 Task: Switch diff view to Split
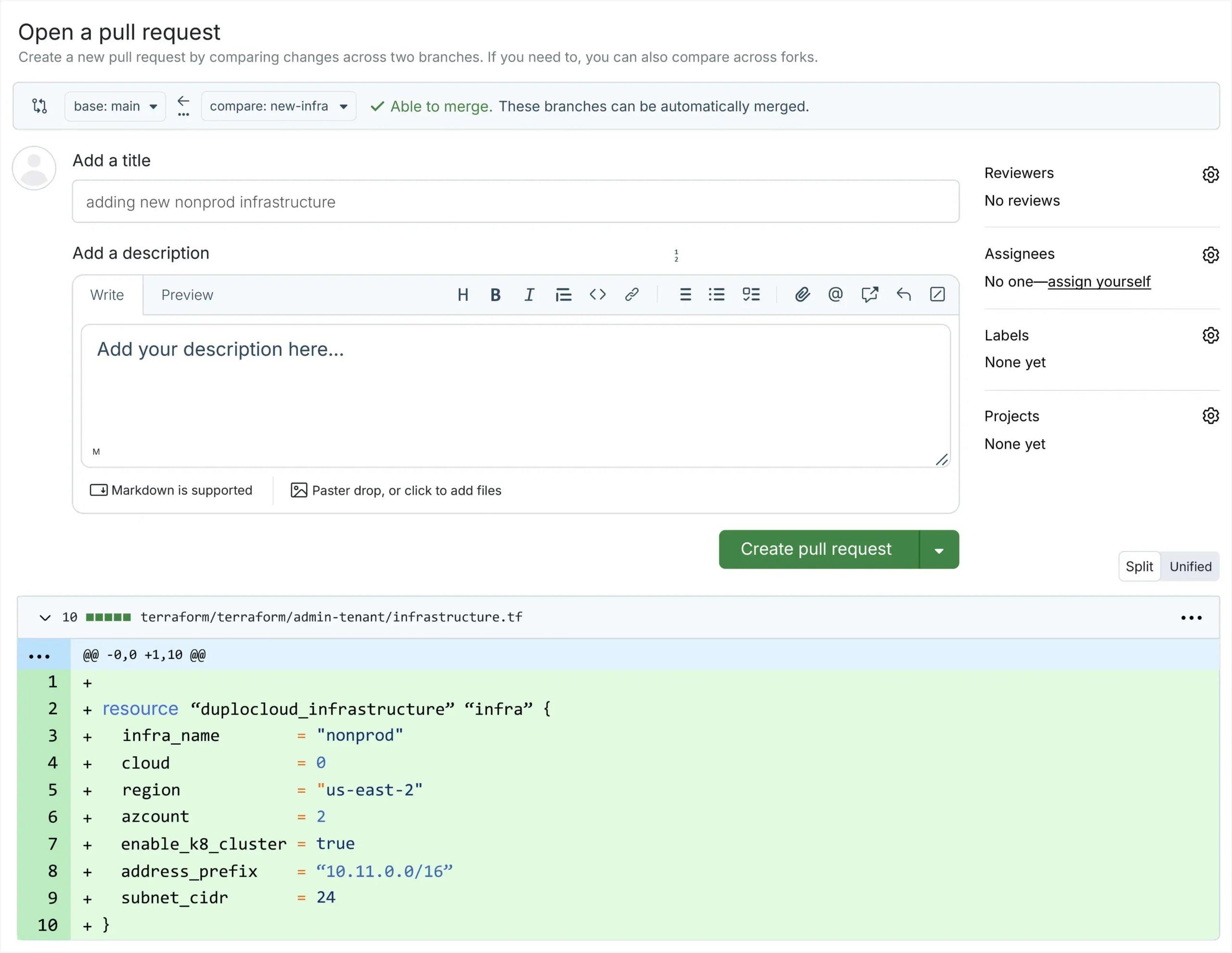click(x=1139, y=566)
